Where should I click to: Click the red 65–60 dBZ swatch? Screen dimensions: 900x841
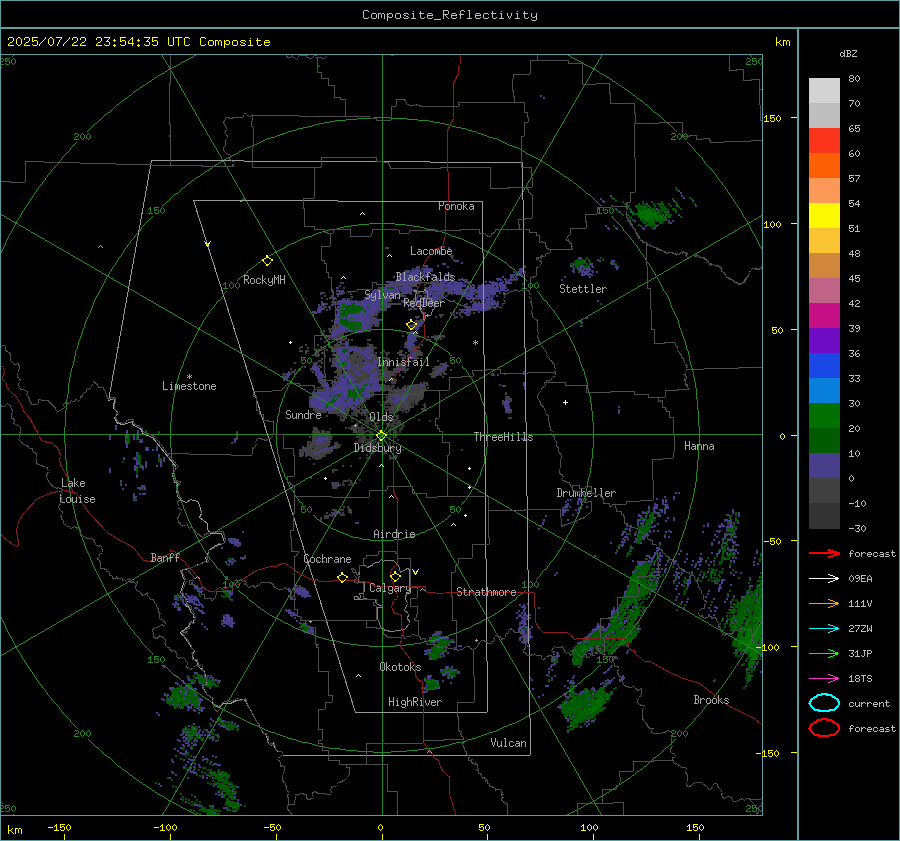pyautogui.click(x=824, y=141)
